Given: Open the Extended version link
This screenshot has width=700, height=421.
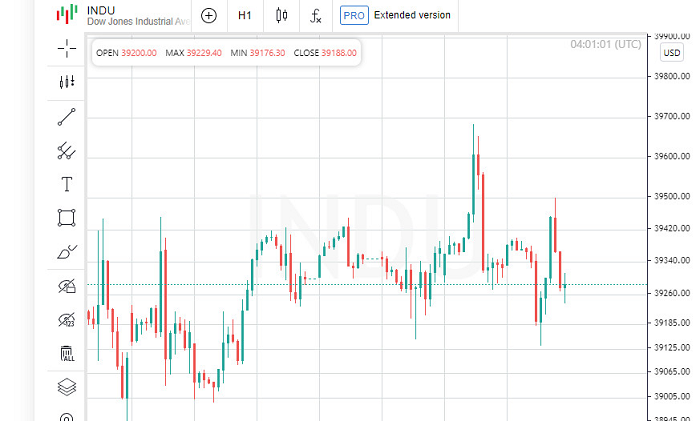Looking at the screenshot, I should coord(412,15).
